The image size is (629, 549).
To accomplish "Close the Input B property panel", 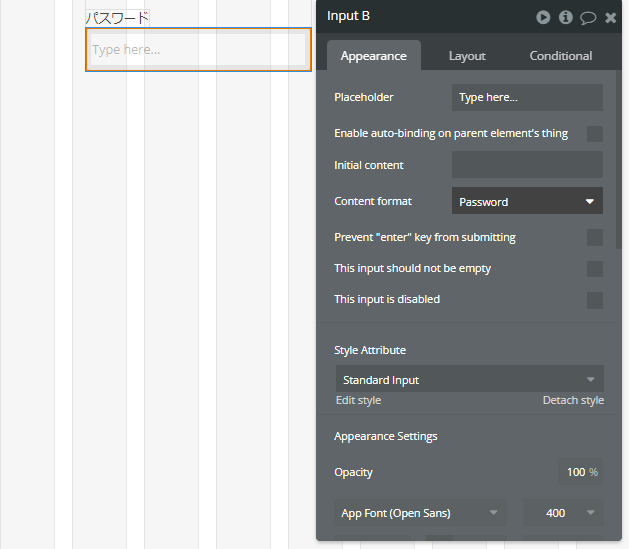I will [611, 18].
